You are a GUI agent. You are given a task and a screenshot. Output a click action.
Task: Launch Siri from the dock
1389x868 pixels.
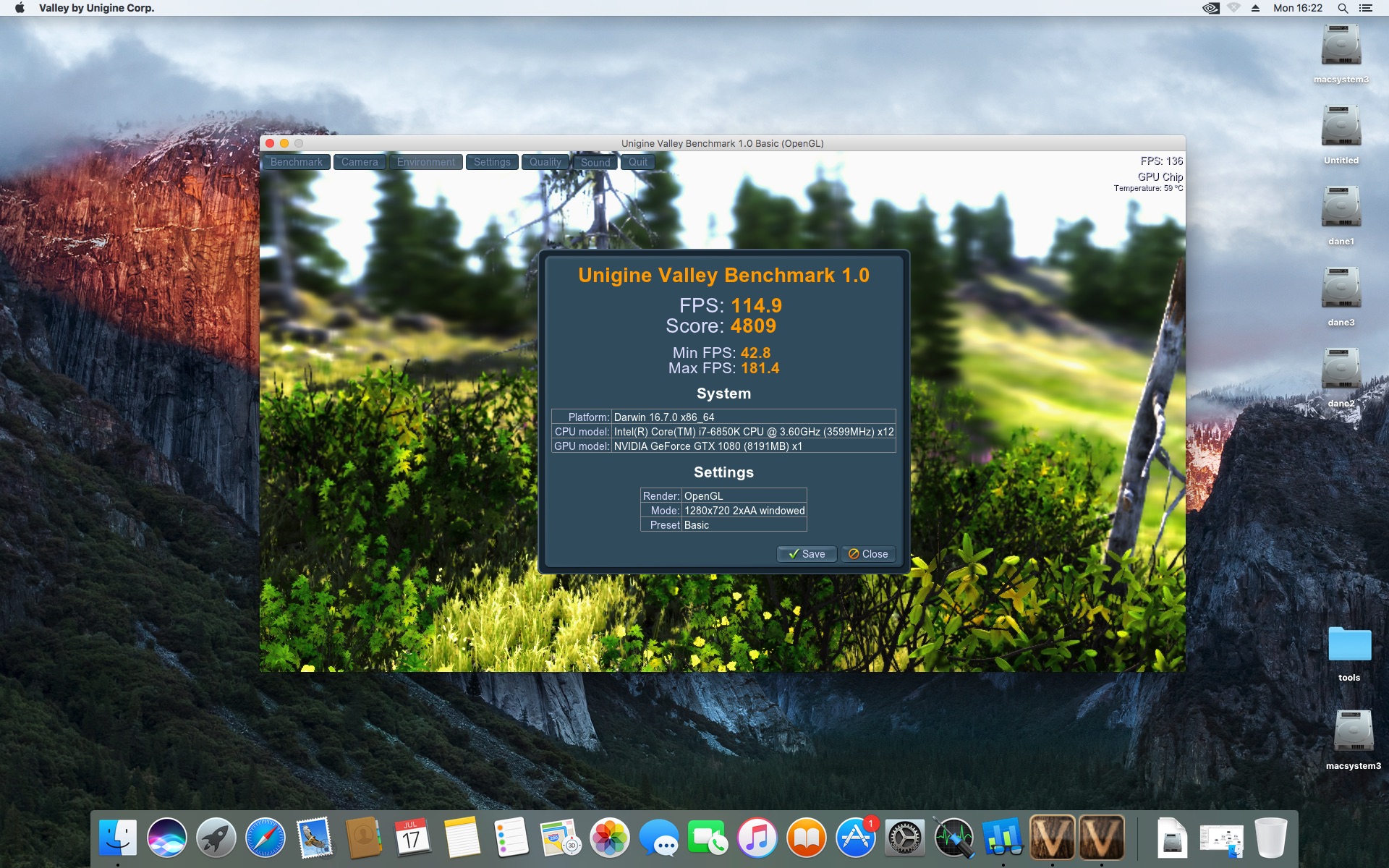point(167,838)
